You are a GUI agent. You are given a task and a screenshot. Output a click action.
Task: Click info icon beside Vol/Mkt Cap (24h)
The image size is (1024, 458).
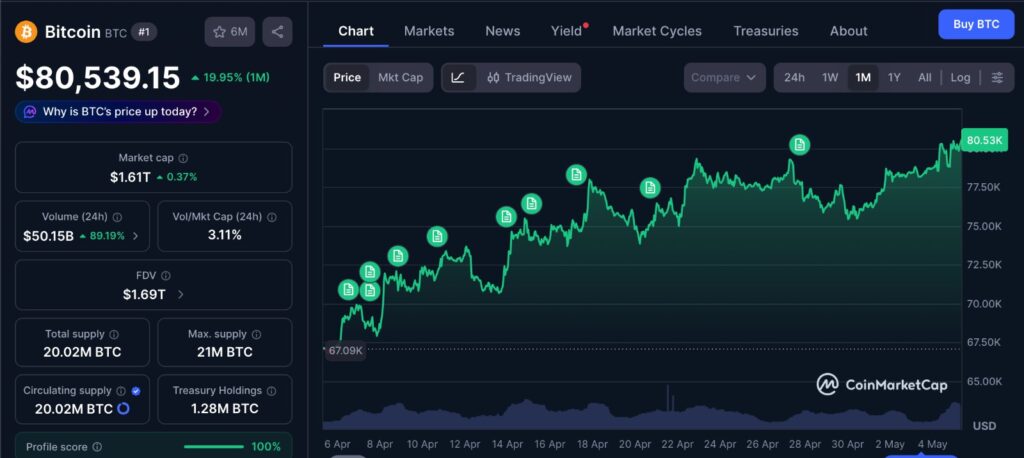pos(272,217)
